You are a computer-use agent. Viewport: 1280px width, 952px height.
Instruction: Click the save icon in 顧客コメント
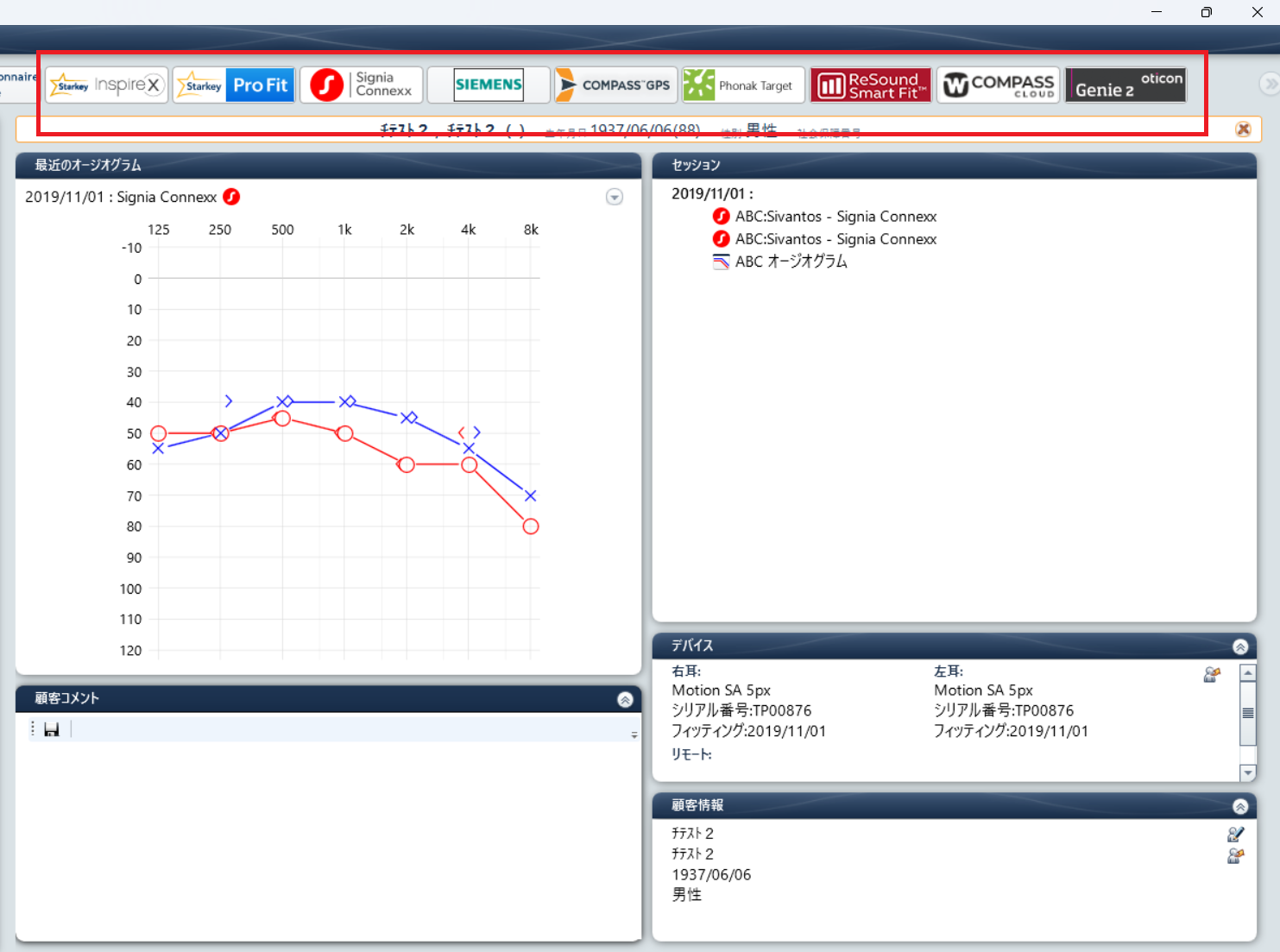pyautogui.click(x=52, y=730)
